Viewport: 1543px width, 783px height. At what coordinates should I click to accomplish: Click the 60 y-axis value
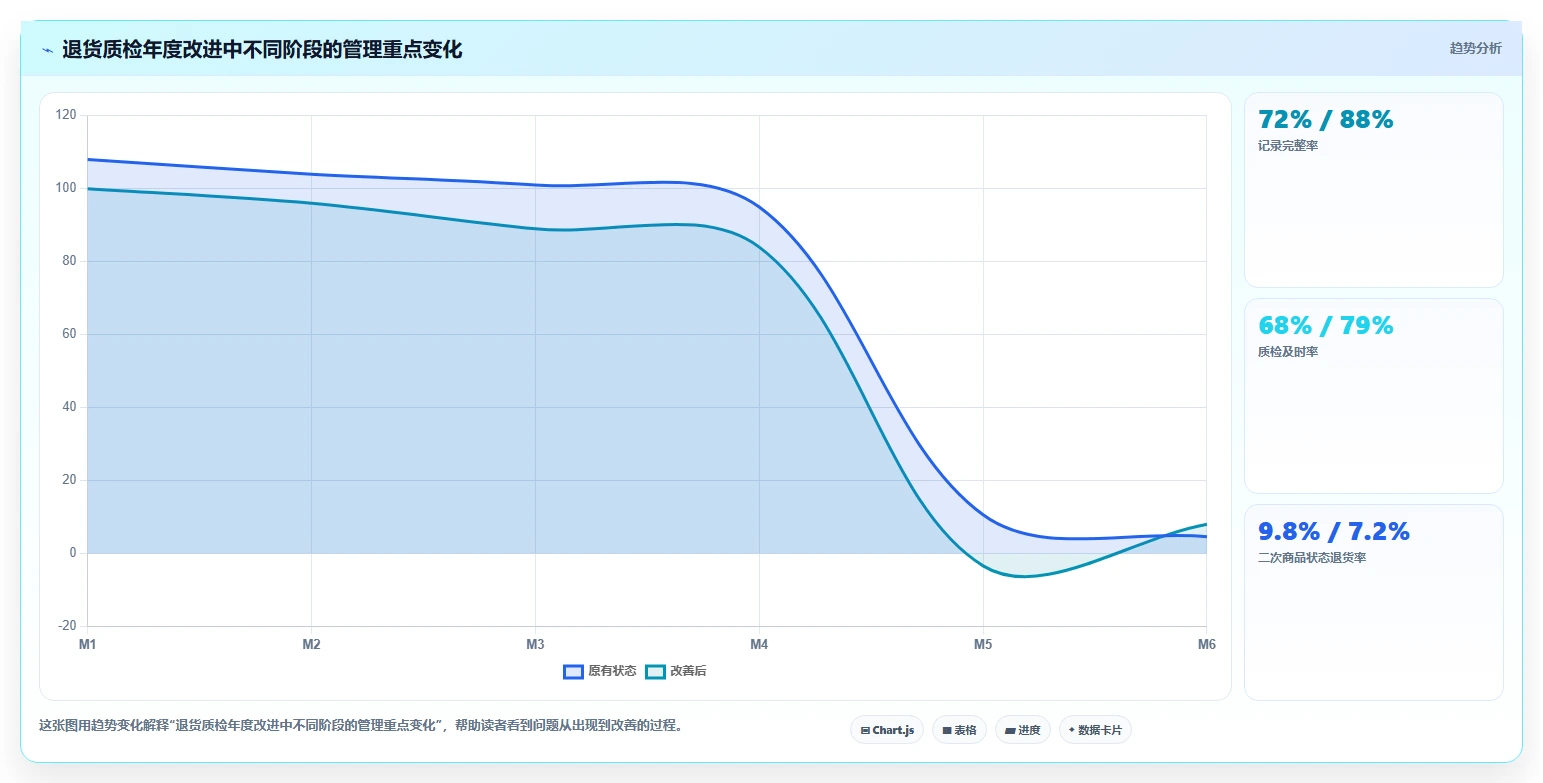click(69, 334)
